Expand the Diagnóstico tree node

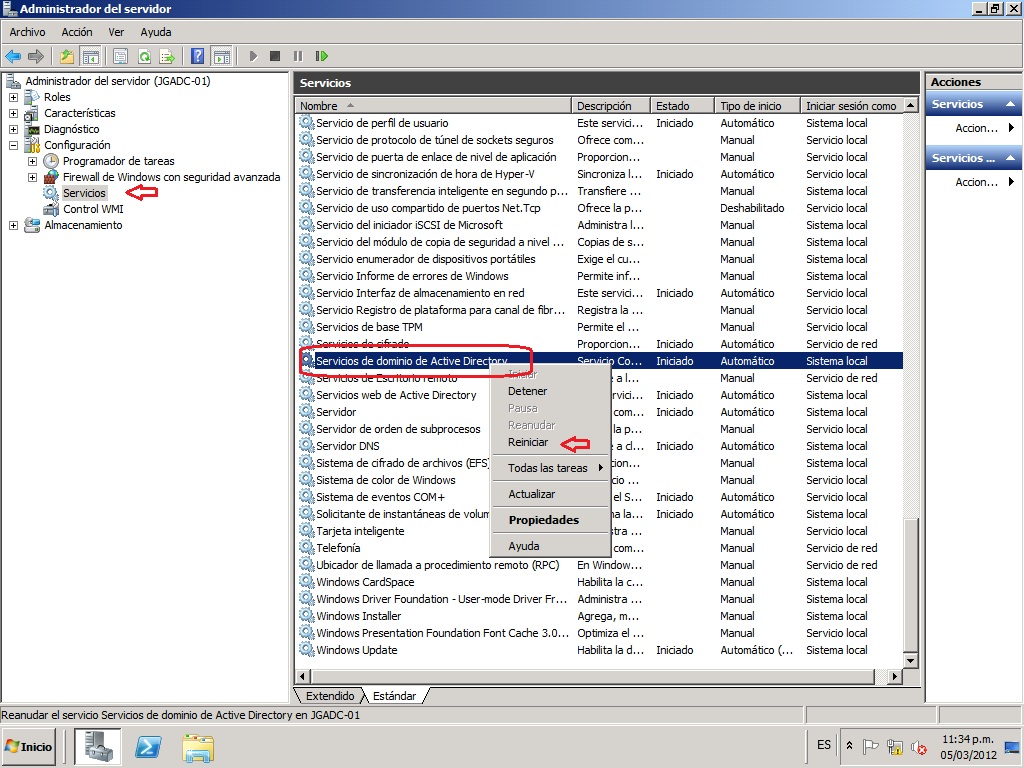(13, 129)
